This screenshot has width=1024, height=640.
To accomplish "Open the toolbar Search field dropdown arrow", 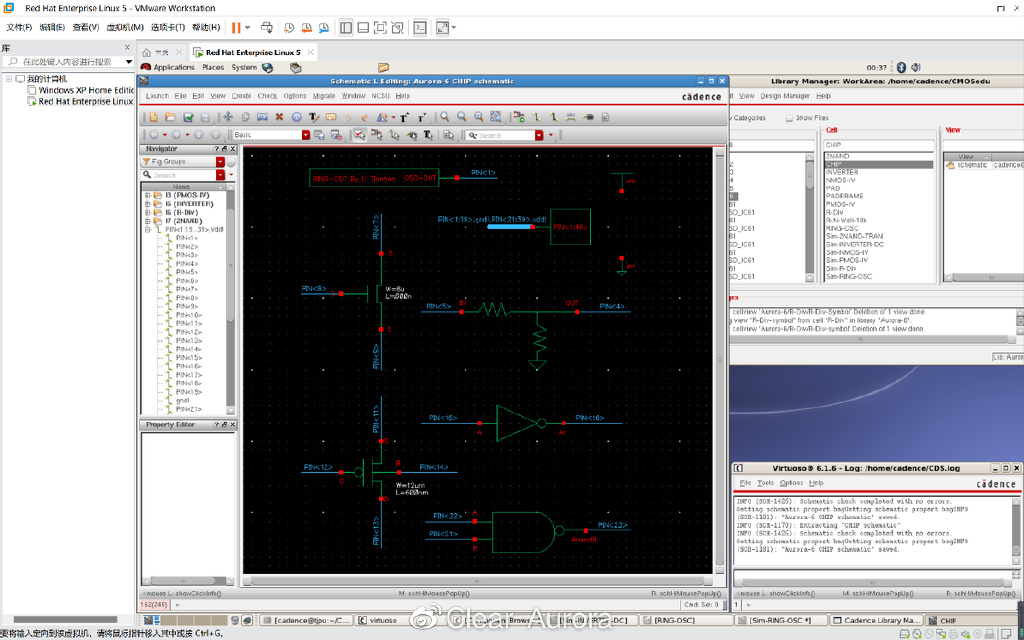I will [539, 135].
